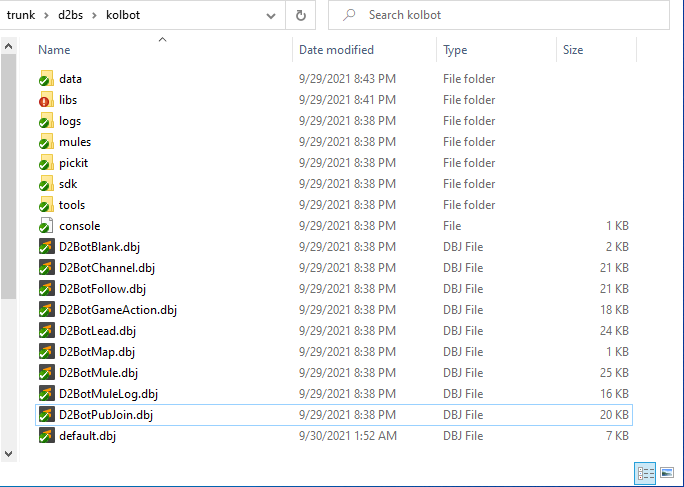Select the pickit folder name
Viewport: 684px width, 487px height.
73,163
